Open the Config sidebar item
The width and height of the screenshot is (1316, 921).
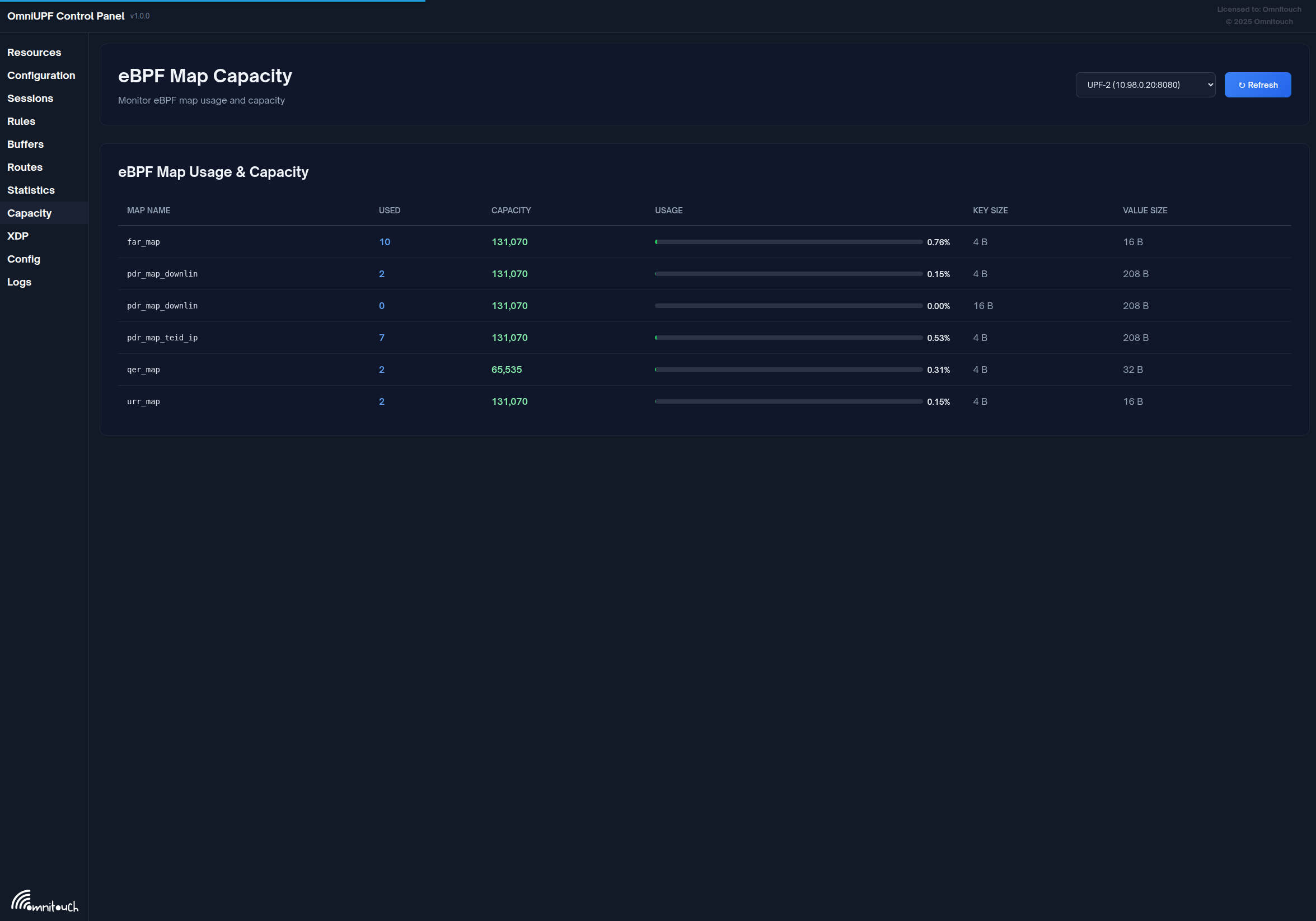pos(24,259)
